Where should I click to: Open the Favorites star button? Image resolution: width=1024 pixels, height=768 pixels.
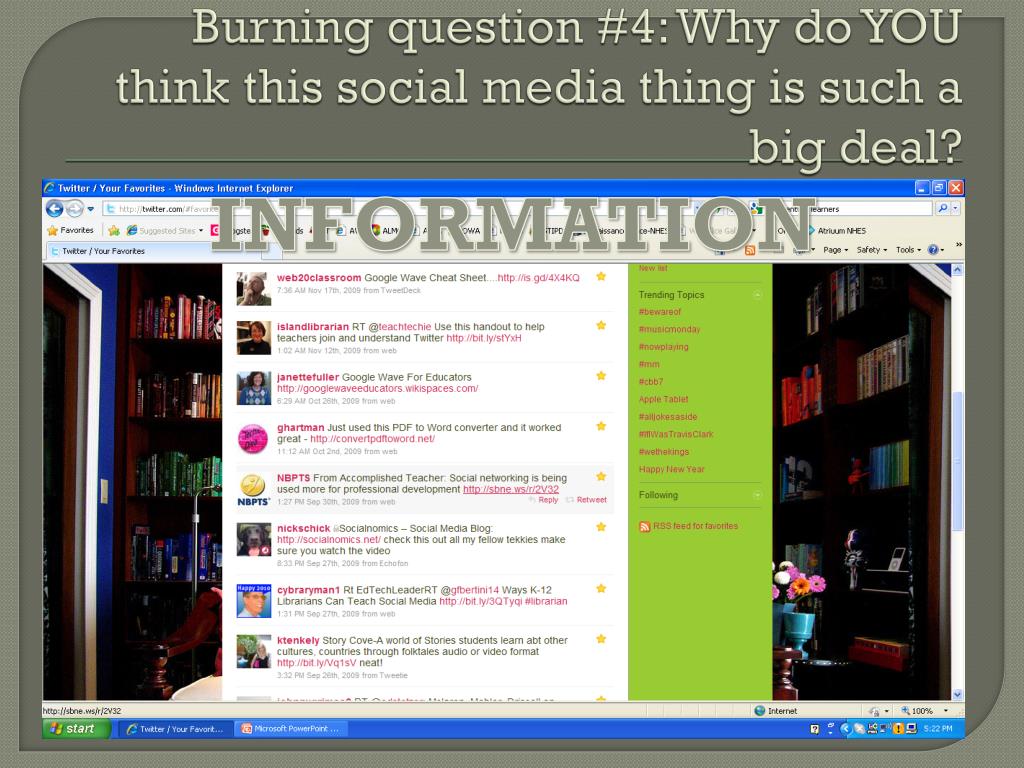tap(71, 231)
